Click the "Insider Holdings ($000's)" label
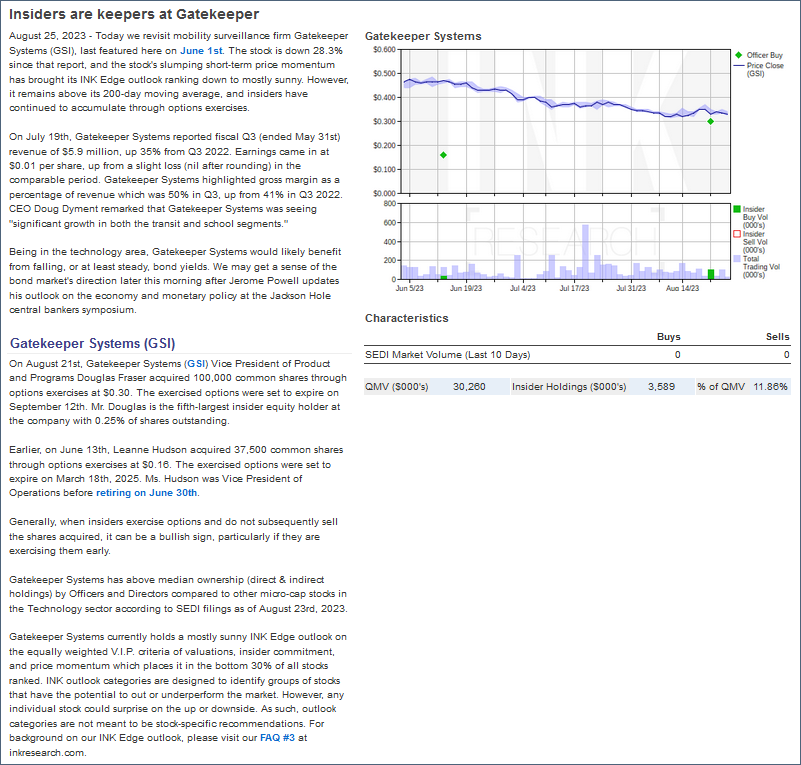The width and height of the screenshot is (801, 765). pos(569,387)
